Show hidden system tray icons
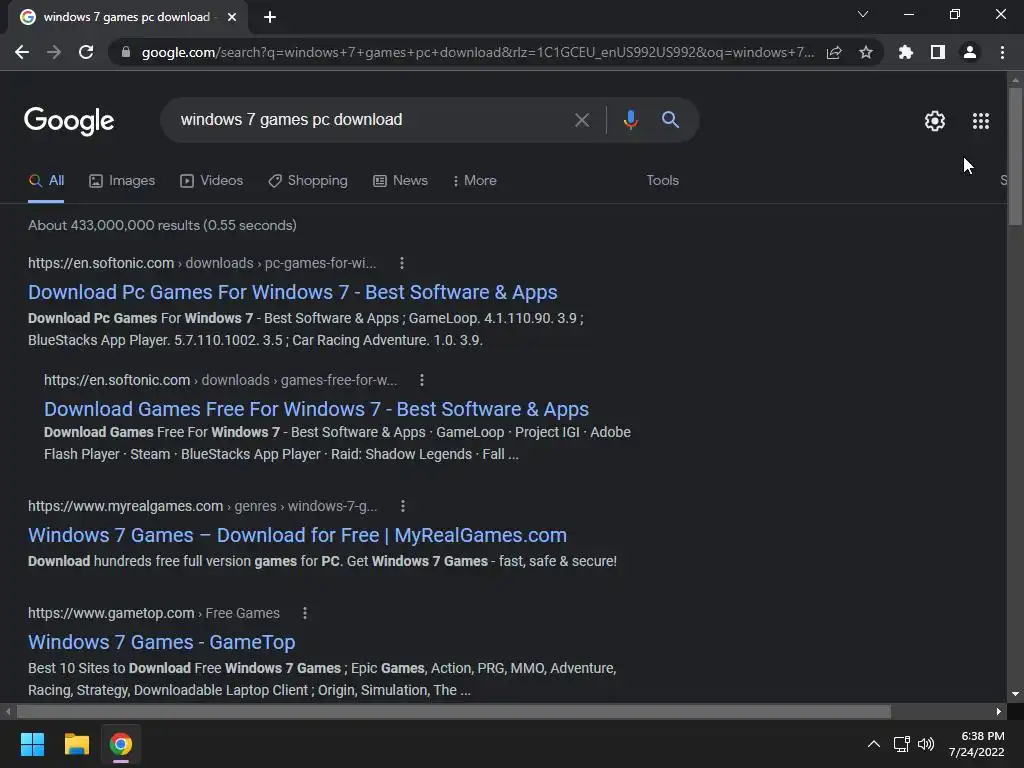The width and height of the screenshot is (1024, 768). click(x=873, y=744)
